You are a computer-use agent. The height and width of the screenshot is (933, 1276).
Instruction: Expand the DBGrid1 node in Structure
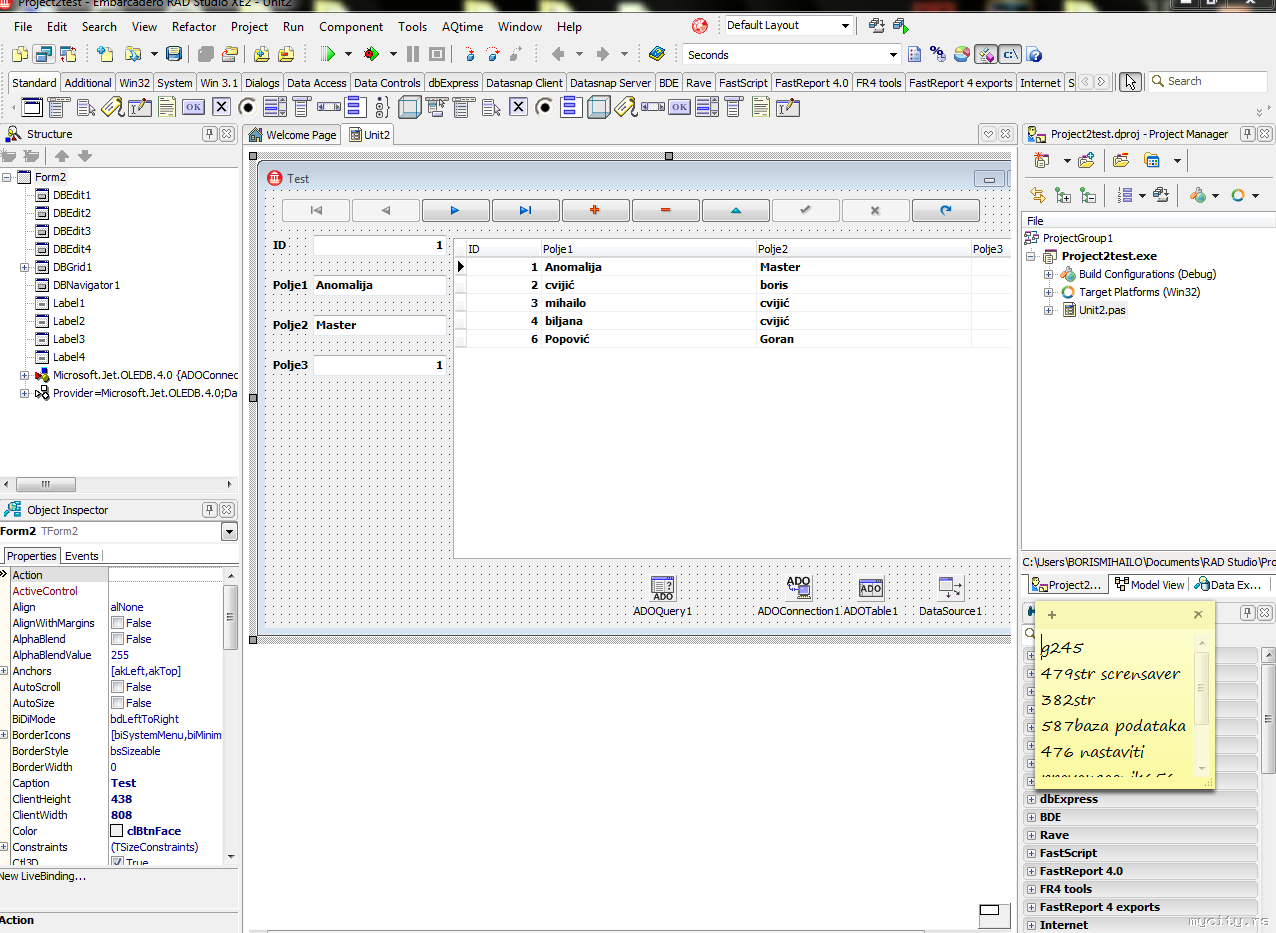24,267
